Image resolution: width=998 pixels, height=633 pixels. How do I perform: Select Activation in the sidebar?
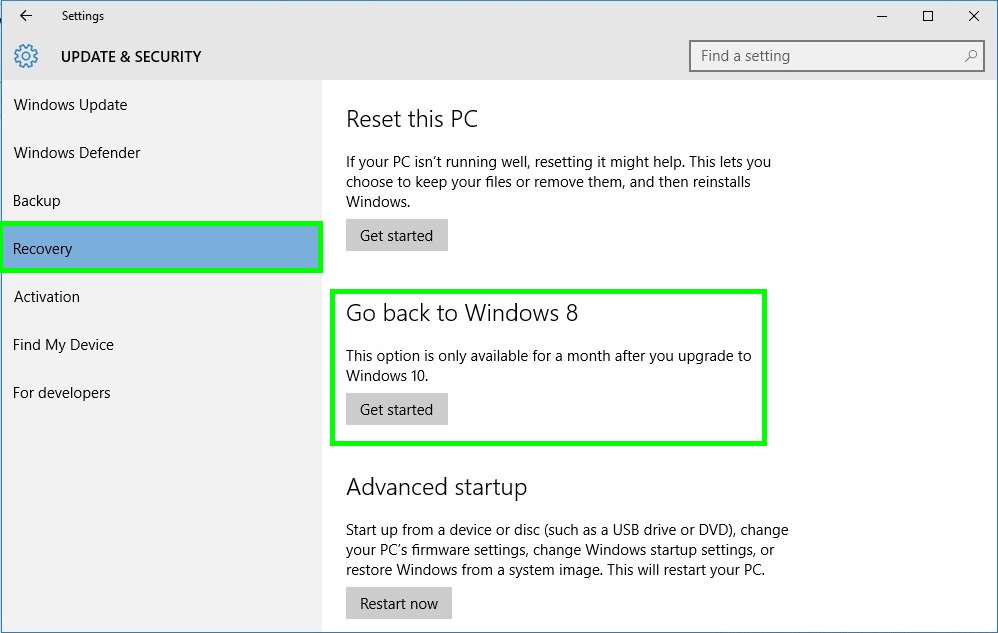tap(47, 296)
